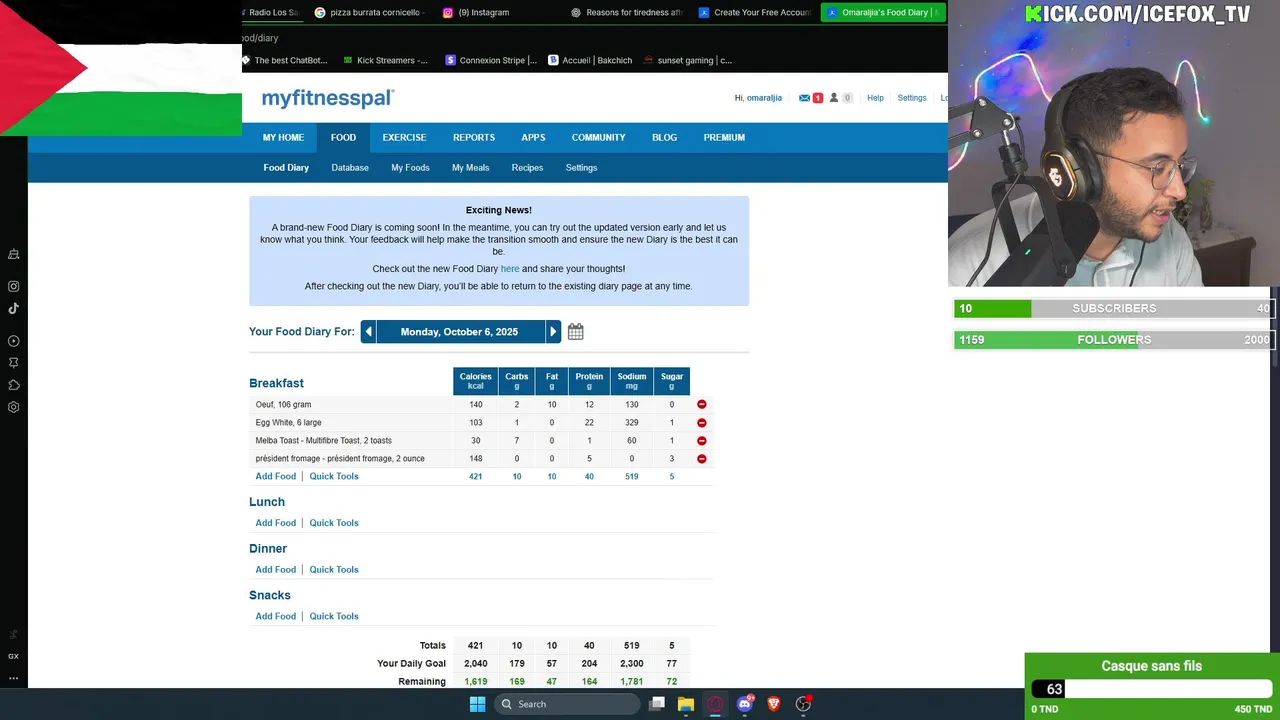The height and width of the screenshot is (720, 1280).
Task: Open food Settings sub-tab
Action: tap(581, 168)
